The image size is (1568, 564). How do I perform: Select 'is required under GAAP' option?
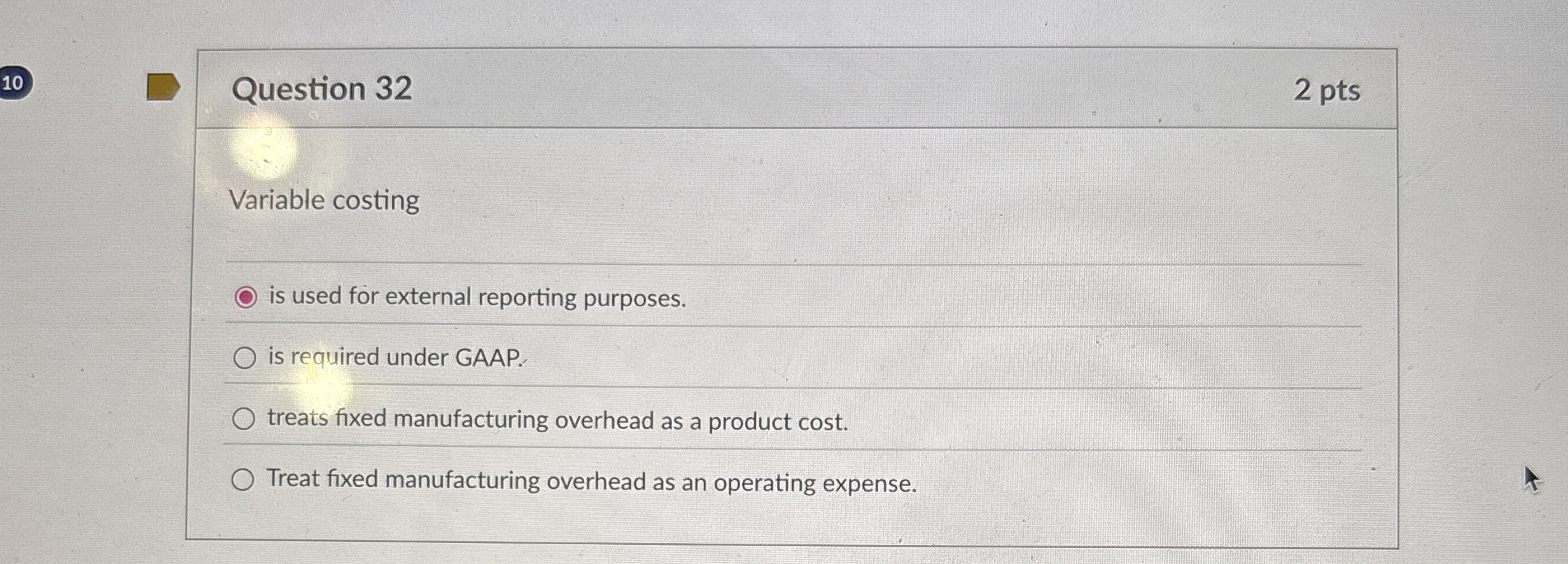(x=244, y=357)
